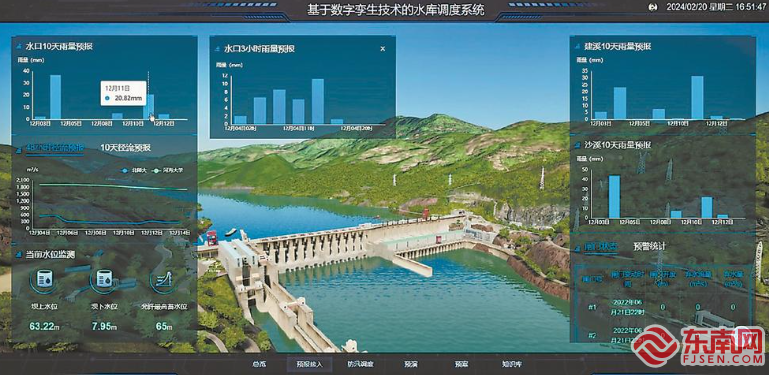Click the 允许最高蓄水位 chart icon

pos(163,280)
